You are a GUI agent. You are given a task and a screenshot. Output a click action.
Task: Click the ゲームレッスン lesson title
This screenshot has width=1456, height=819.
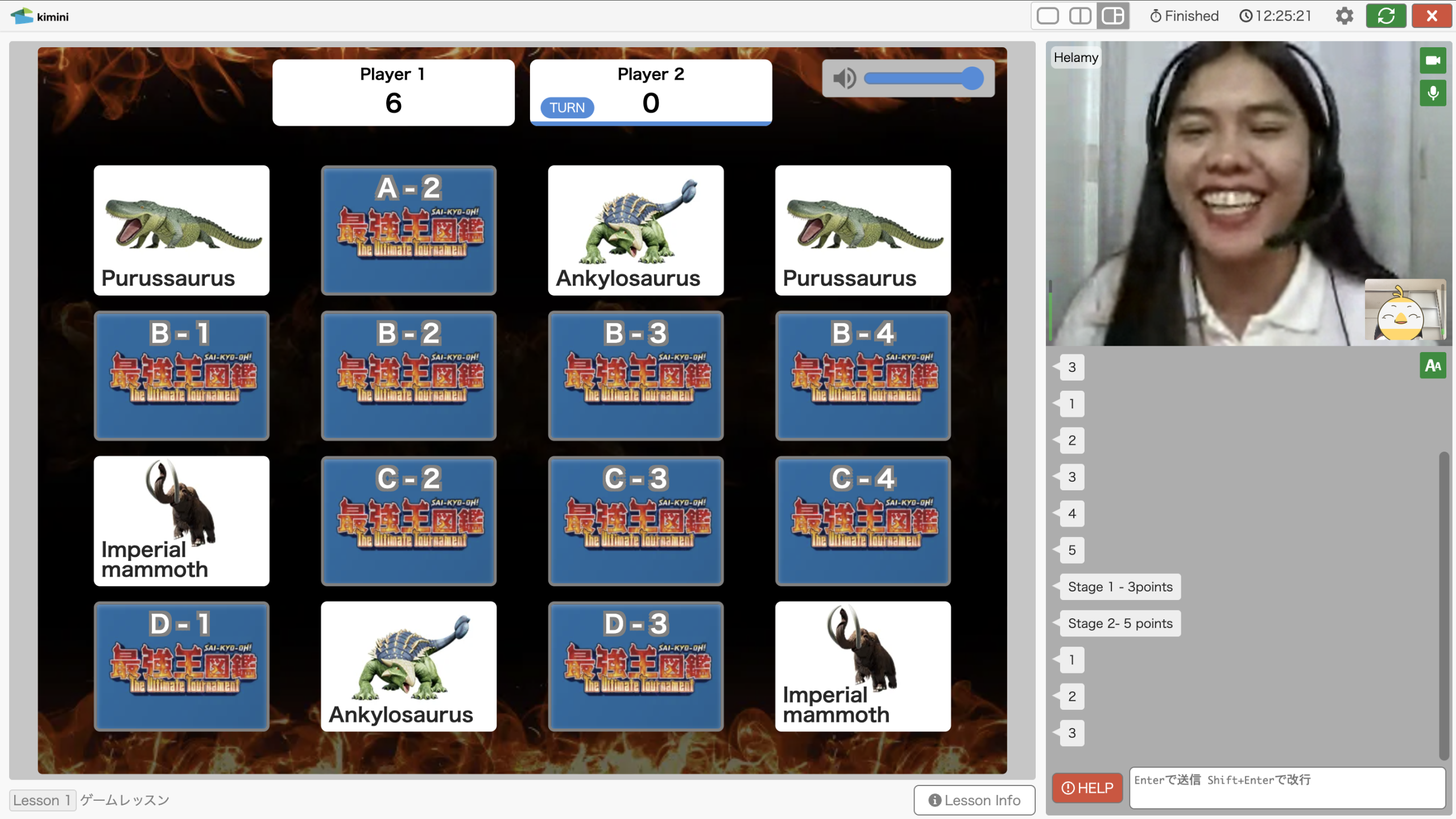coord(125,800)
